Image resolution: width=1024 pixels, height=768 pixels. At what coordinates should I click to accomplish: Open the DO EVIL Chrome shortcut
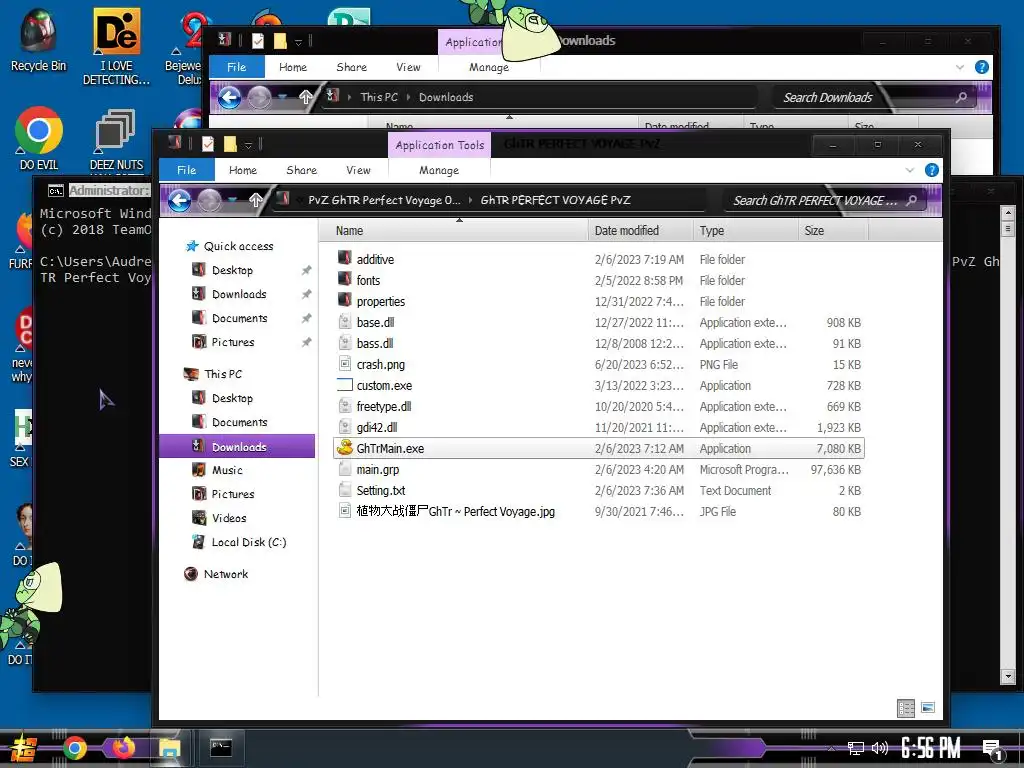(39, 138)
